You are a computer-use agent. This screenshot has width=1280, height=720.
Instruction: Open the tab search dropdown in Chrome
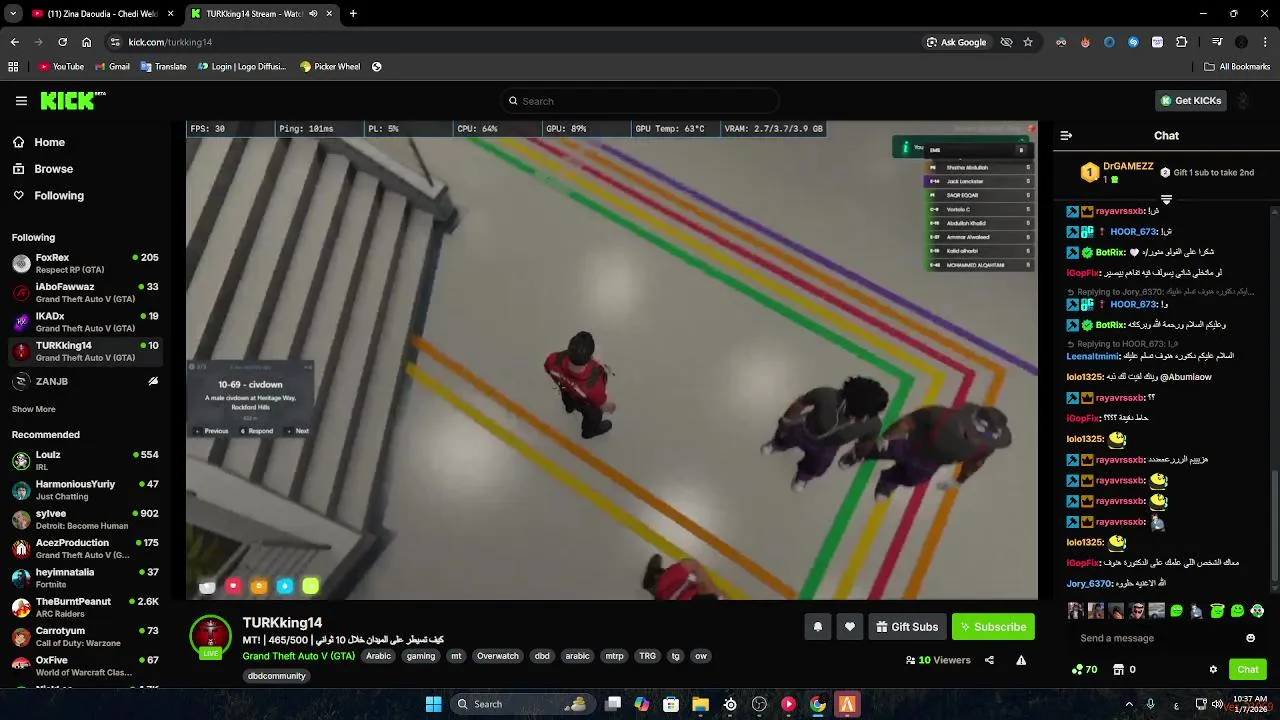(13, 13)
